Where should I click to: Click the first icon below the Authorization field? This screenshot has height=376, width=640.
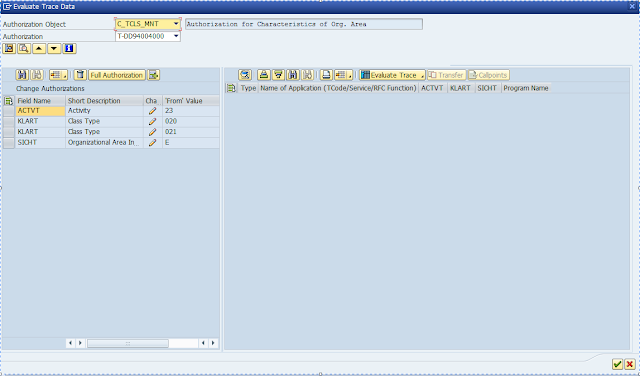coord(9,49)
